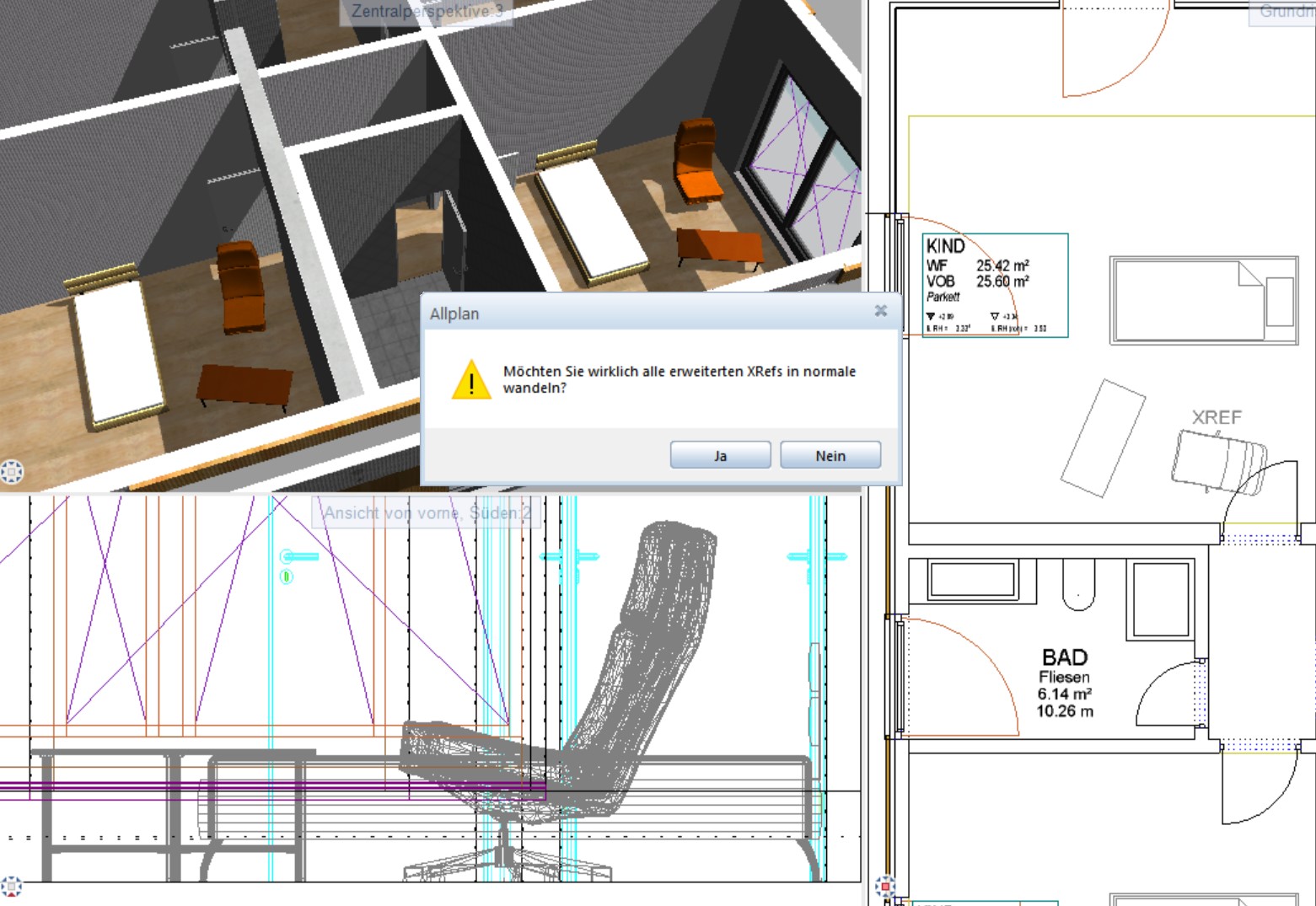Select the Zentralperspektive 3 viewport label

[427, 12]
